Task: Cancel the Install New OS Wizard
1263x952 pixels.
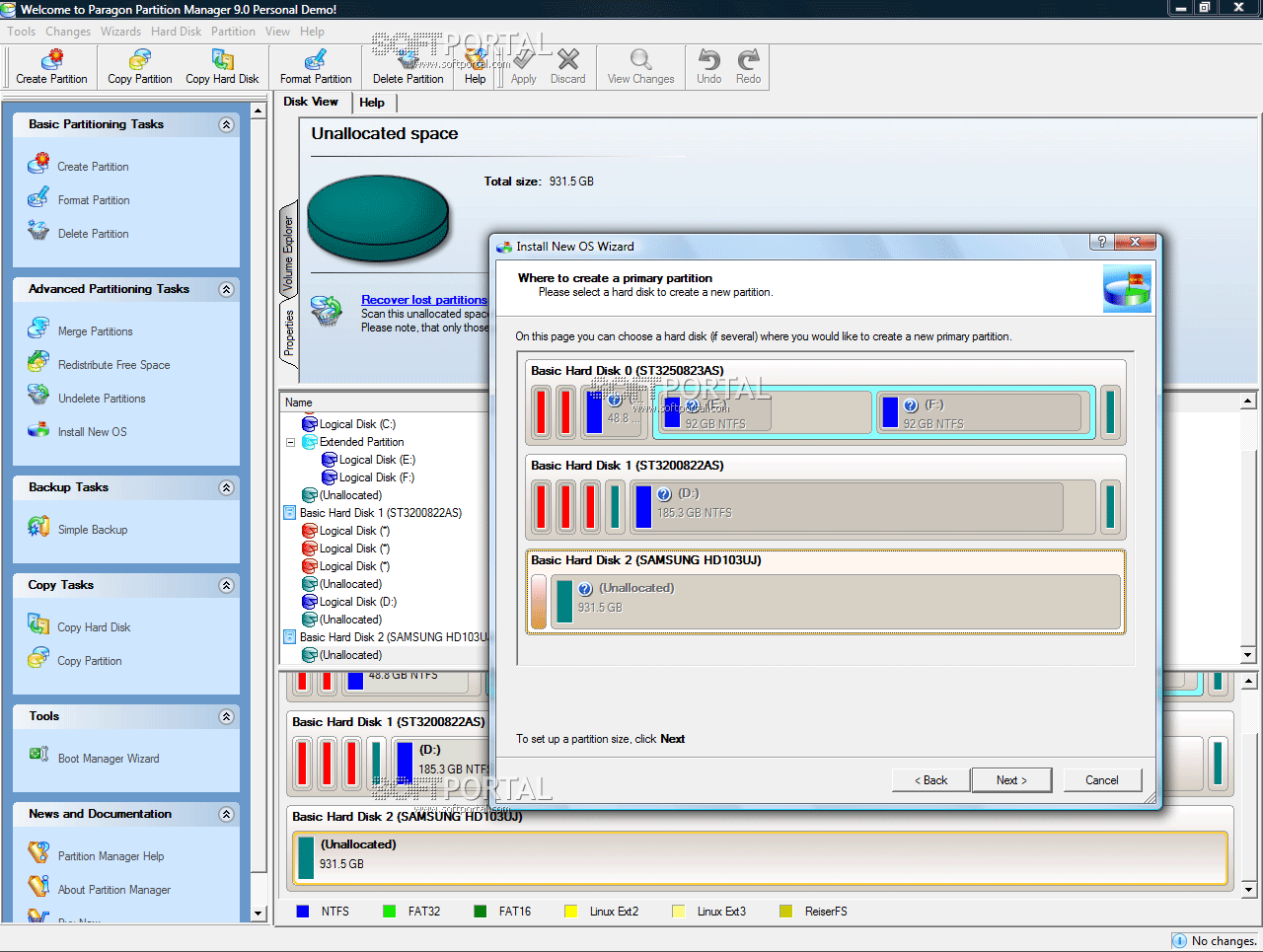Action: (x=1102, y=780)
